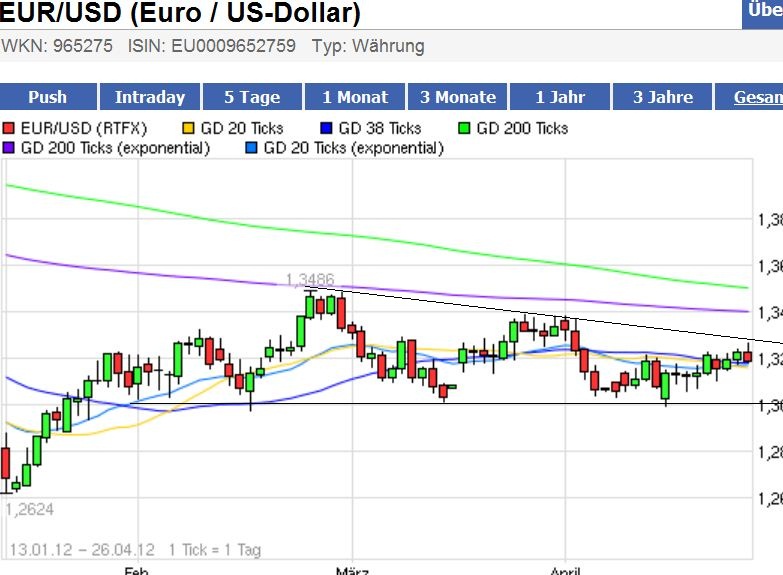This screenshot has height=575, width=783.
Task: Click the GD 20 Ticks legend label
Action: [x=242, y=128]
